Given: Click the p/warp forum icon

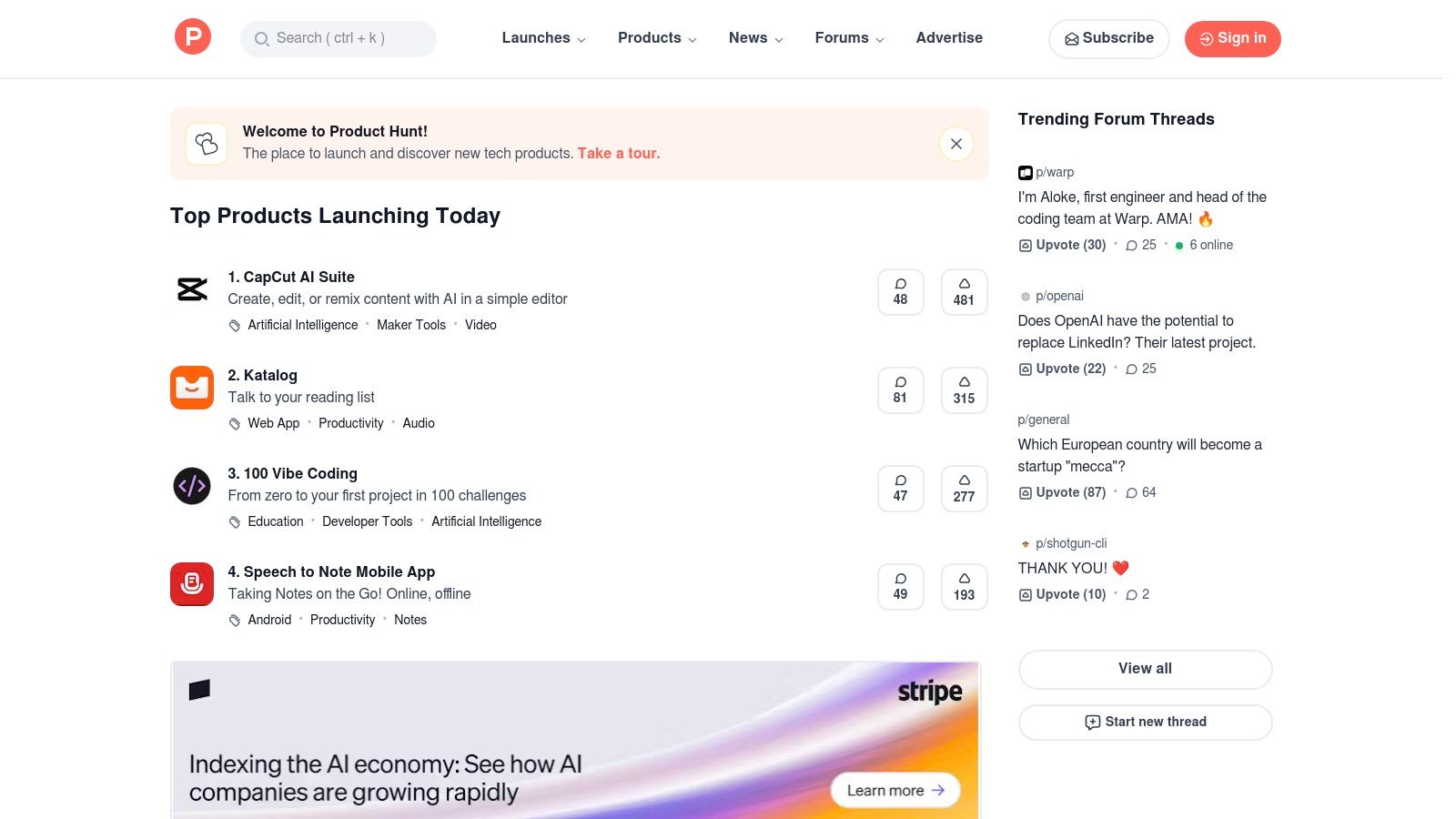Looking at the screenshot, I should tap(1025, 173).
